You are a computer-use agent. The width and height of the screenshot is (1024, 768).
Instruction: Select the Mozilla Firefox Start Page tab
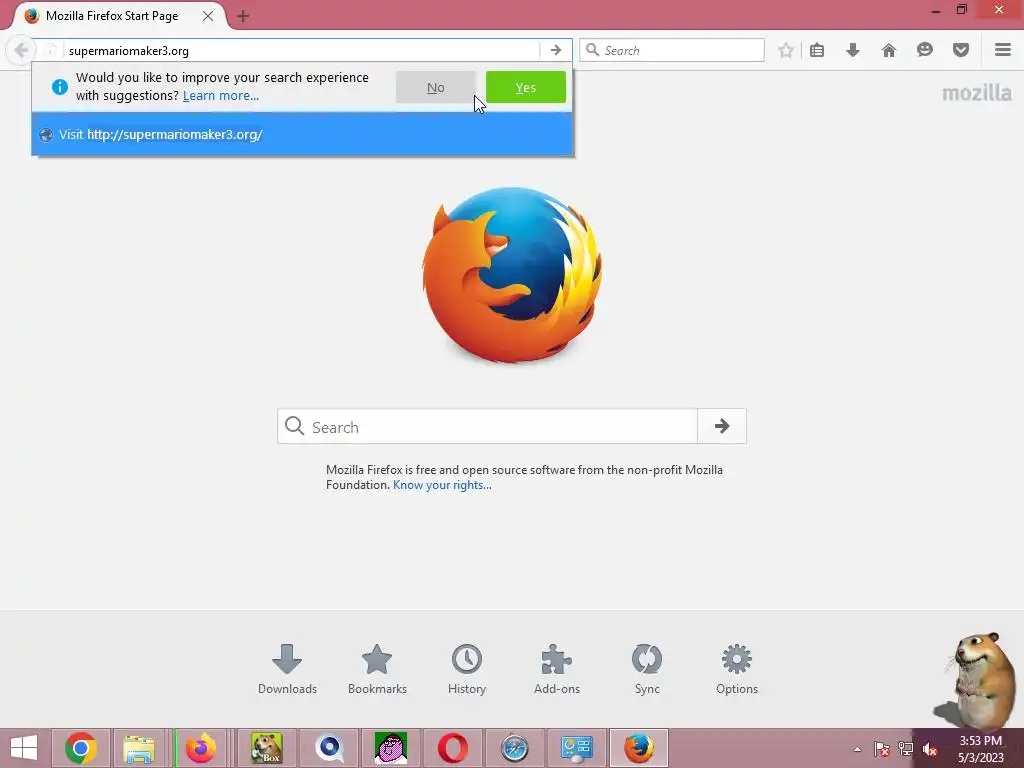[112, 16]
